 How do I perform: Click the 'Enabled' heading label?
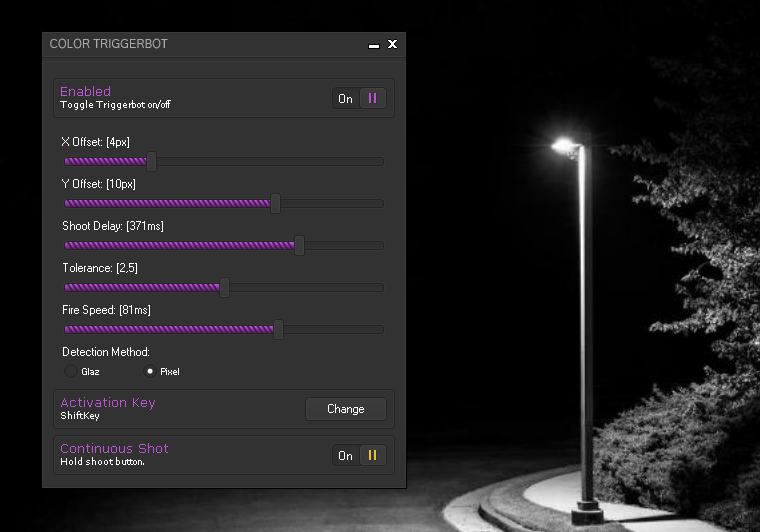[x=85, y=91]
